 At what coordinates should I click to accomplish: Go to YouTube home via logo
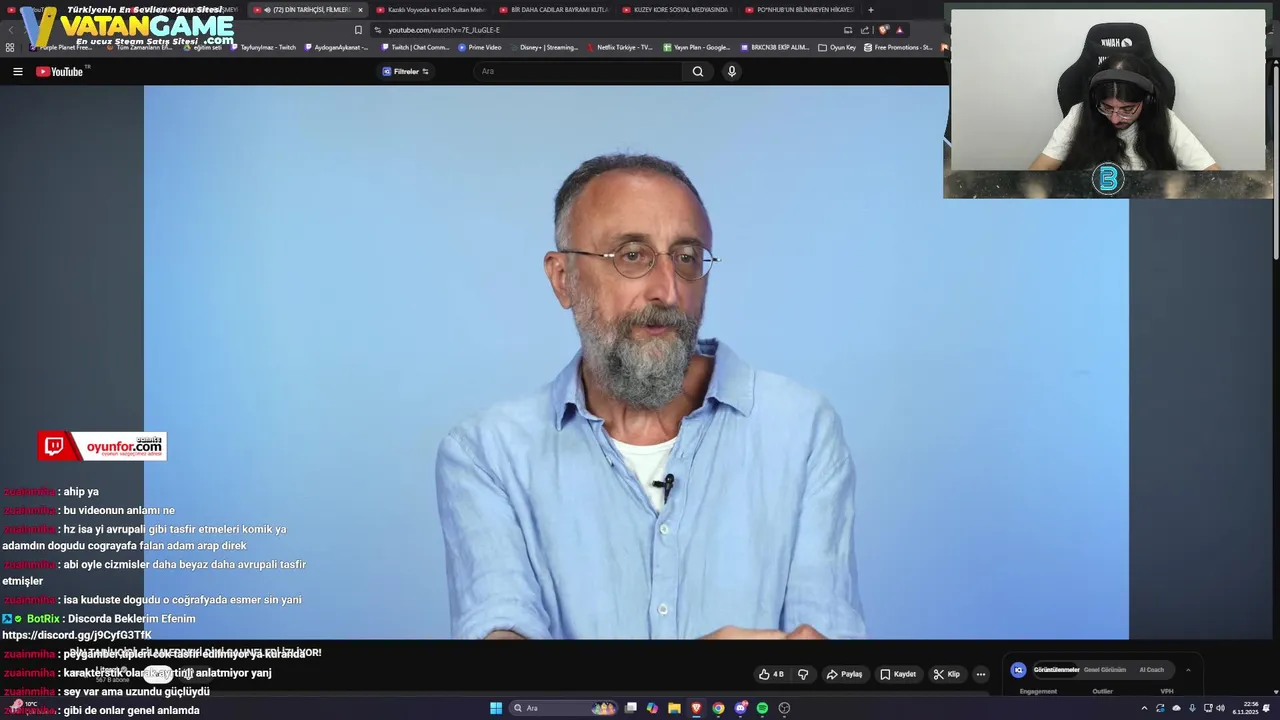(x=60, y=71)
